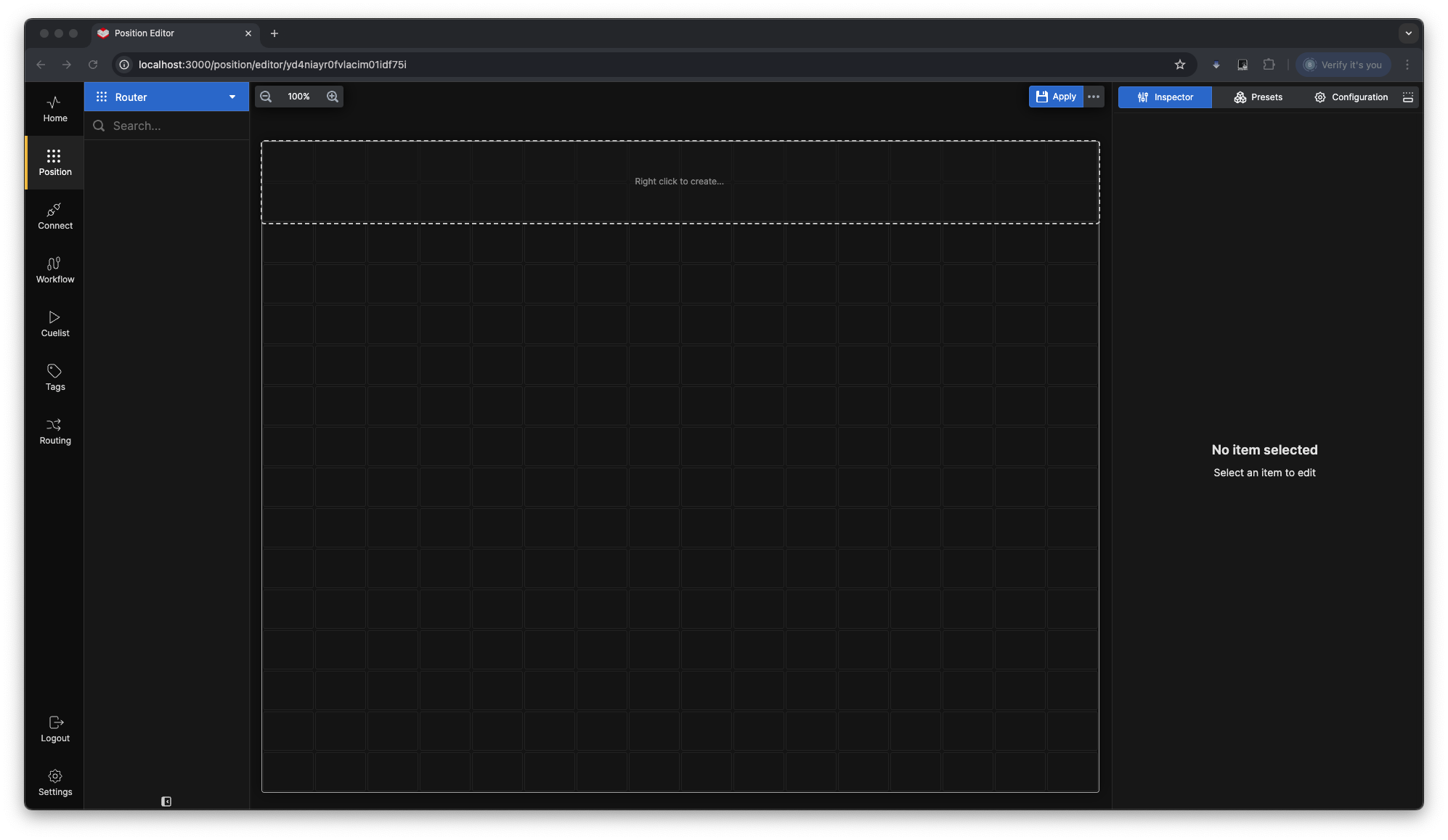Open the Connect section
1448x840 pixels.
(x=54, y=216)
